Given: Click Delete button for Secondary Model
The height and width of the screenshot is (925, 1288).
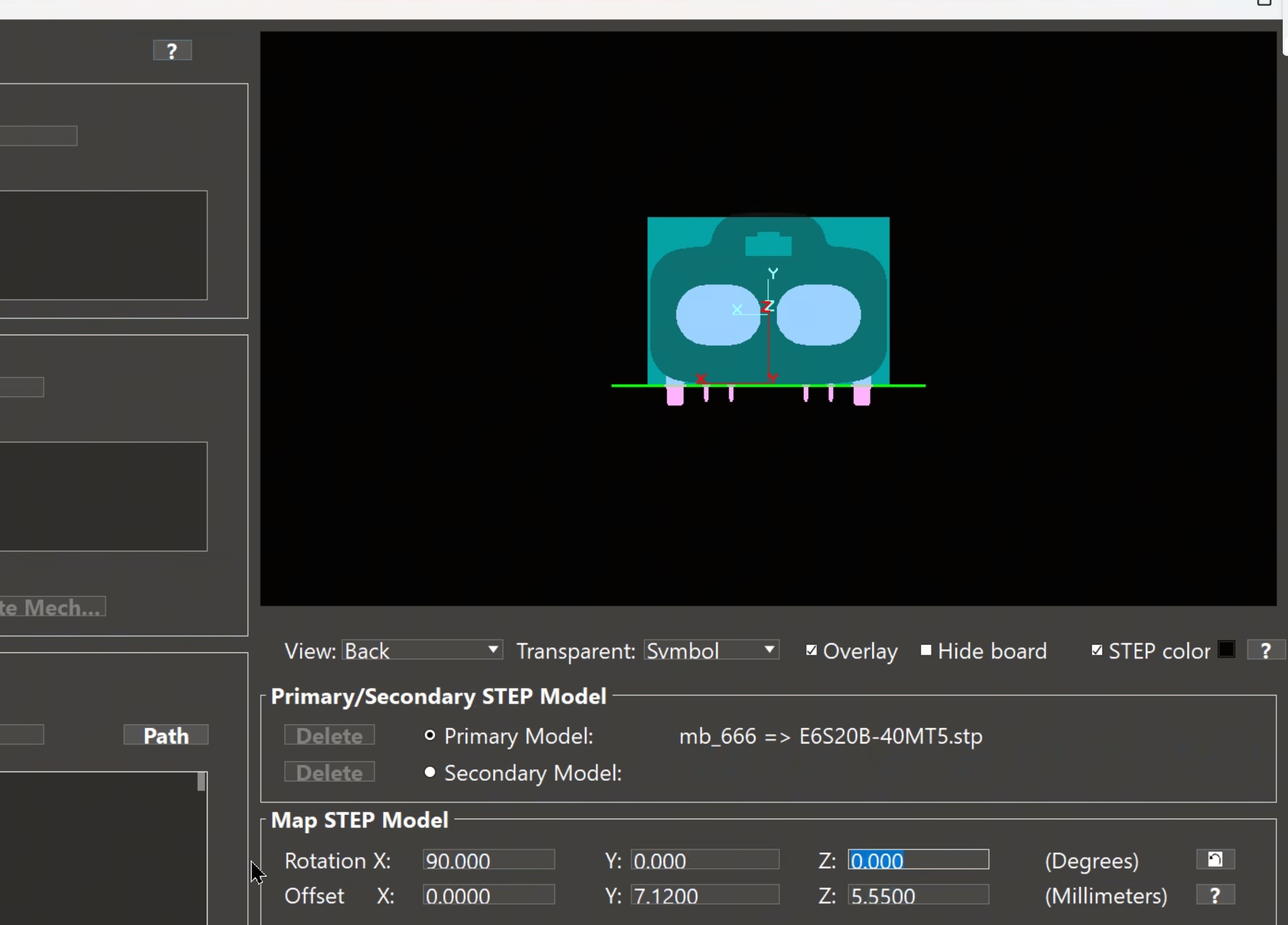Looking at the screenshot, I should coord(329,772).
